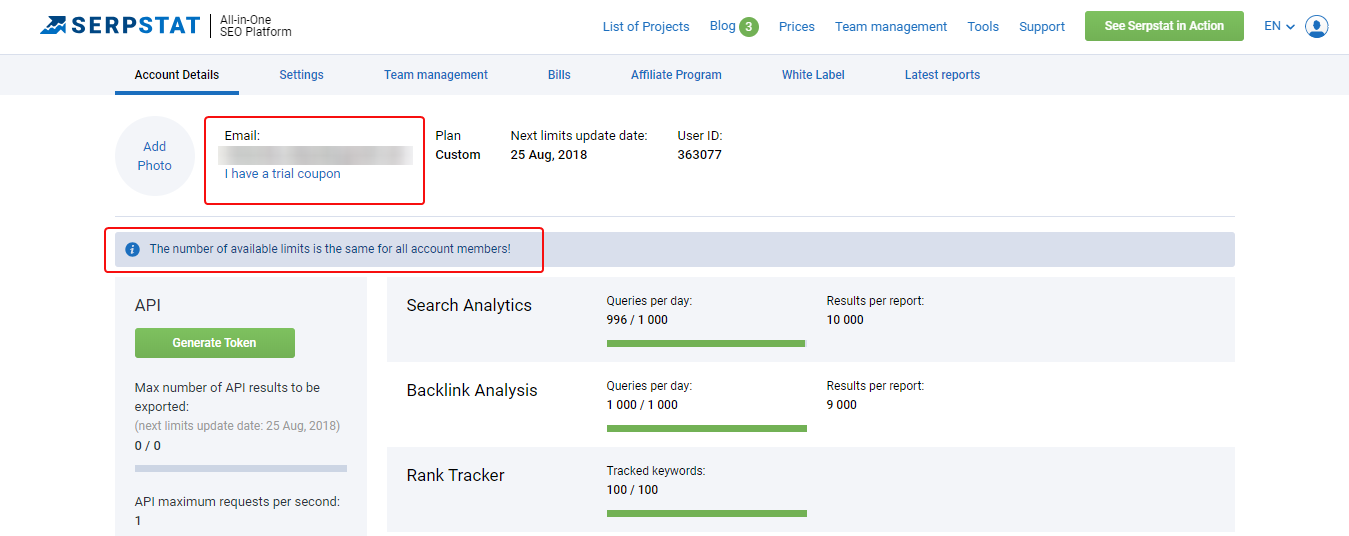Screen dimensions: 1349x536
Task: Open the Blog notification badge showing 3
Action: (749, 27)
